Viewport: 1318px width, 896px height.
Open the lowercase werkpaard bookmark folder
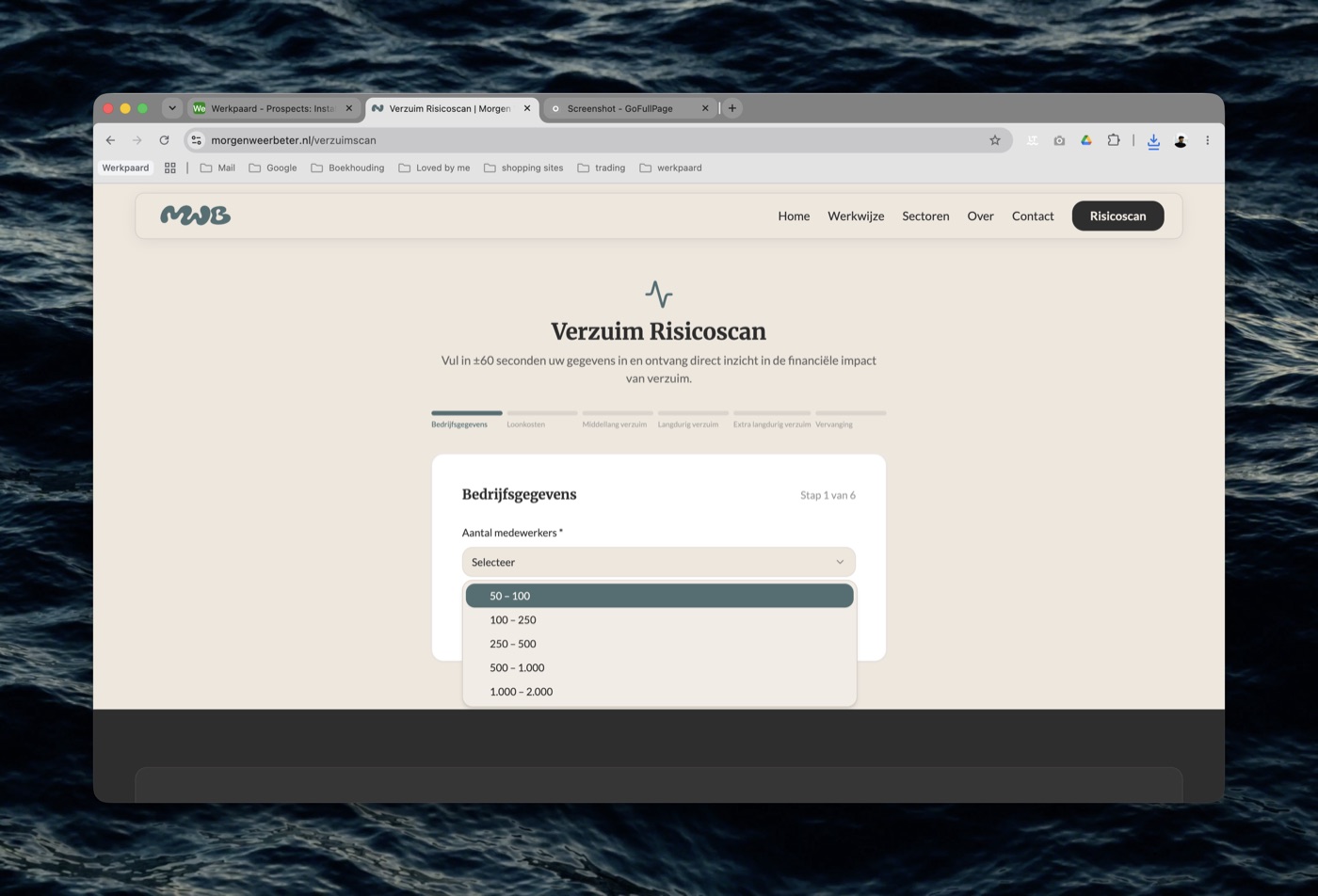click(670, 168)
